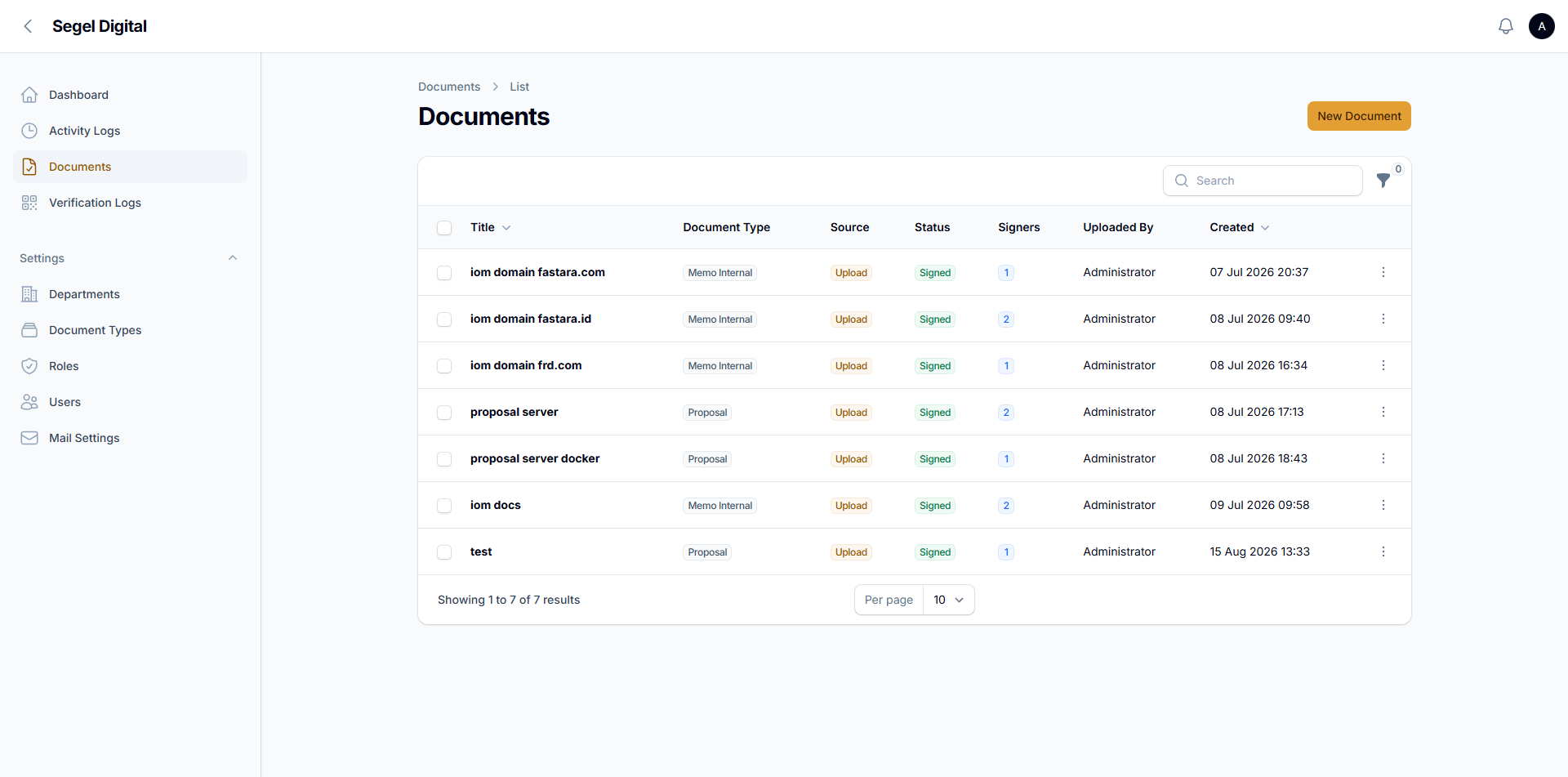The height and width of the screenshot is (777, 1568).
Task: Click the Search input field
Action: [1263, 181]
